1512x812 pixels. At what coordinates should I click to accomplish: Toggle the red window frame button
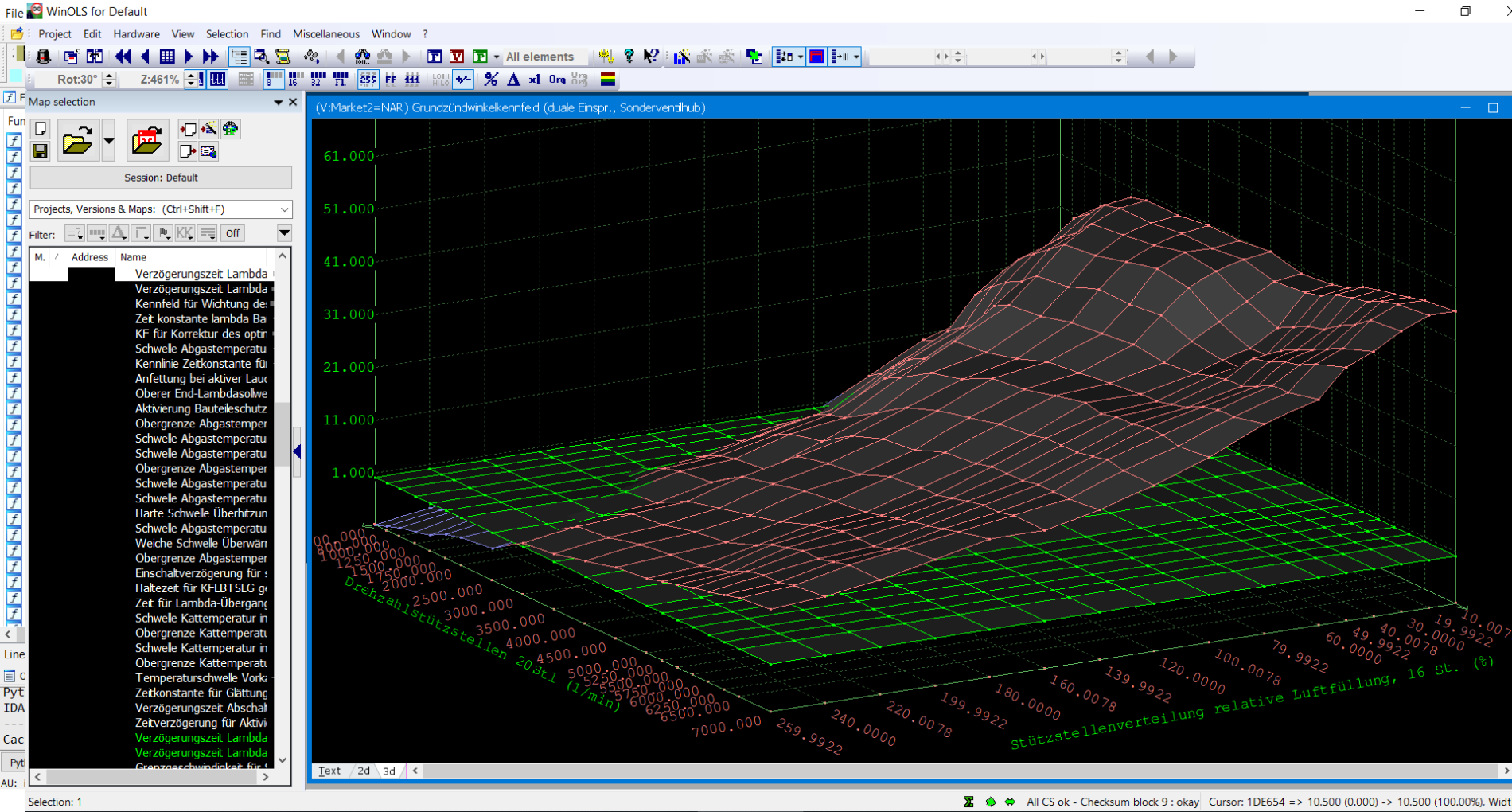point(816,57)
